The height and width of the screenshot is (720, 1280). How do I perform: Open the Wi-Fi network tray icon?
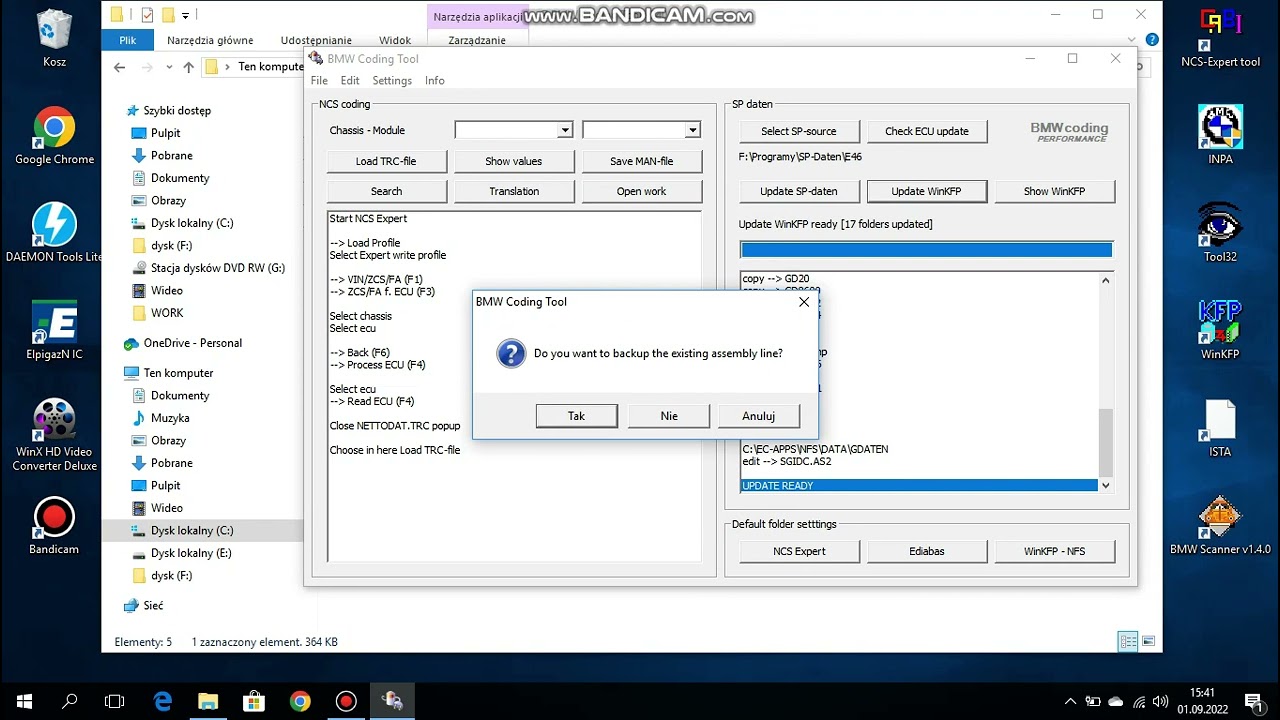[1138, 701]
